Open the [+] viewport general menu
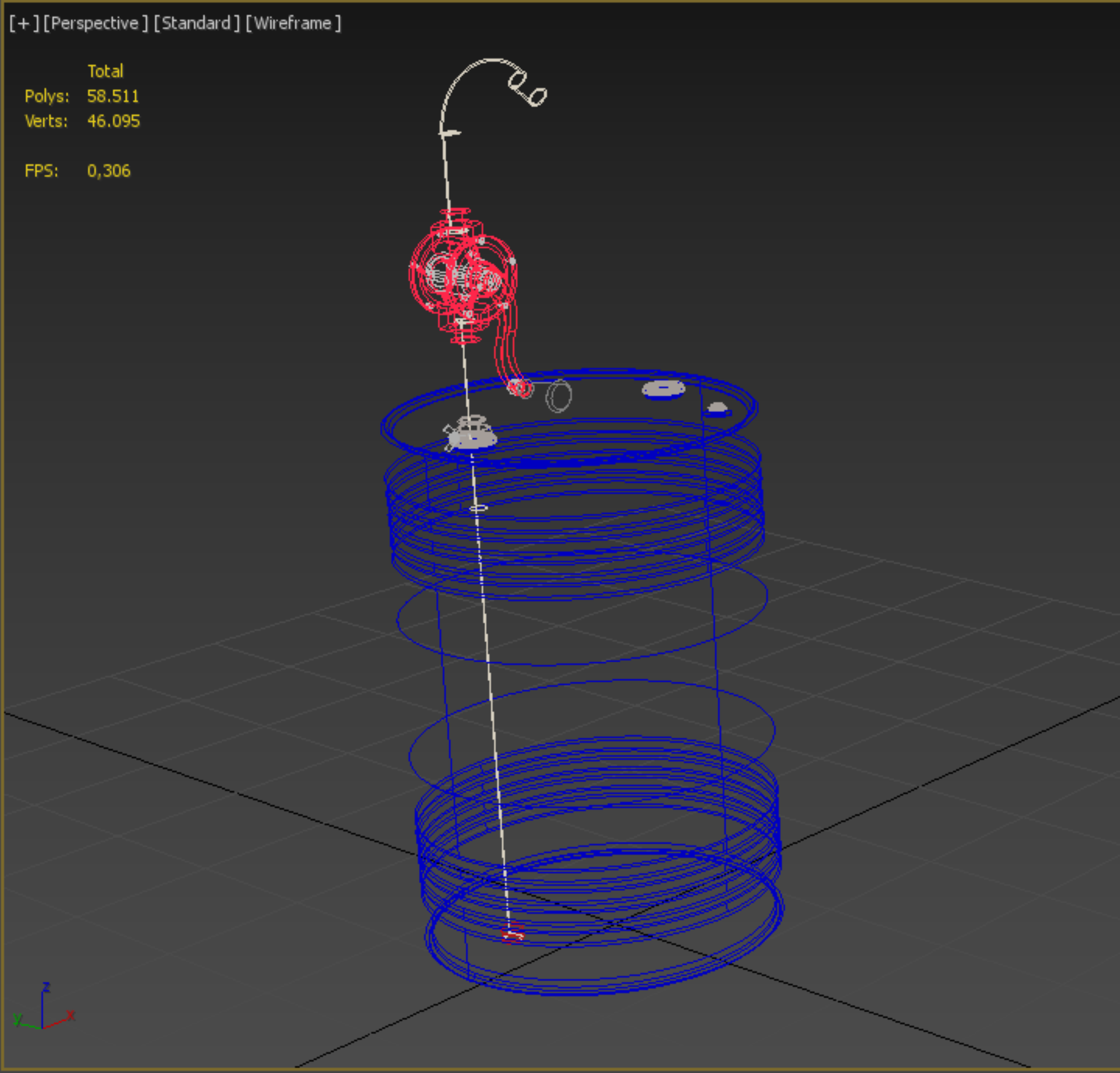 [x=23, y=23]
